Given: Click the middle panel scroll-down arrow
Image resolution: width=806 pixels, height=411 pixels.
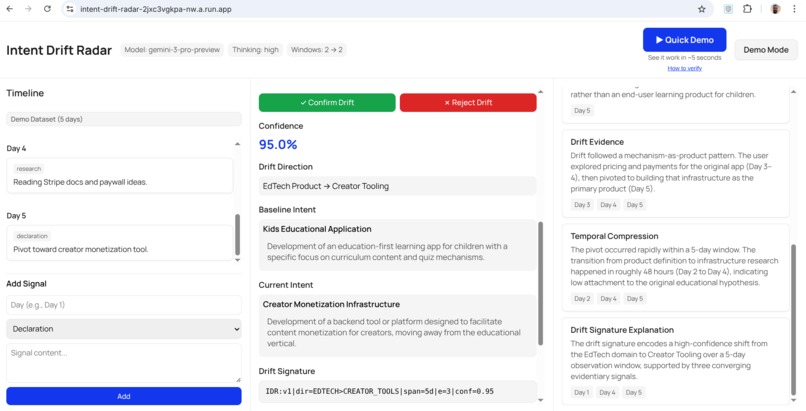Looking at the screenshot, I should click(x=540, y=400).
